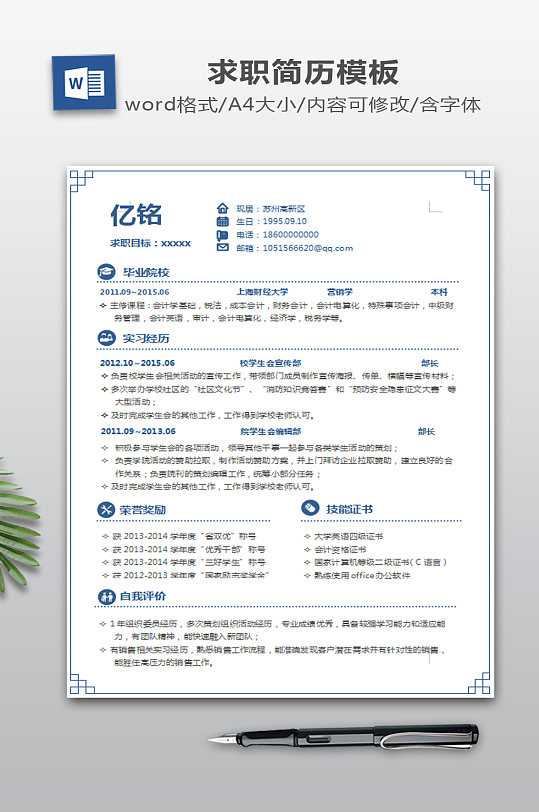Click the 实习经历 heading
Viewport: 539px width, 812px height.
pyautogui.click(x=146, y=339)
